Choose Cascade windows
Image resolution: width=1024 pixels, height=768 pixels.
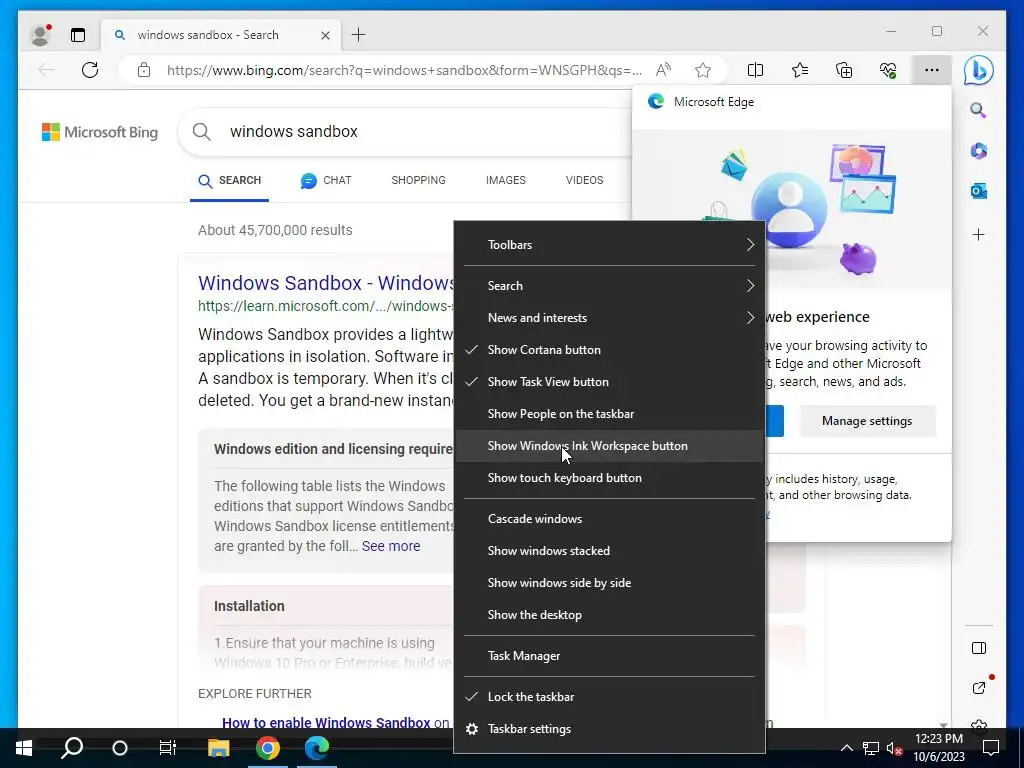[x=609, y=519]
